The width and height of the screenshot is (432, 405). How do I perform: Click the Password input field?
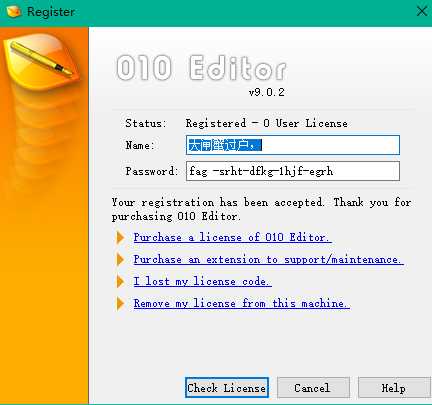[x=293, y=171]
